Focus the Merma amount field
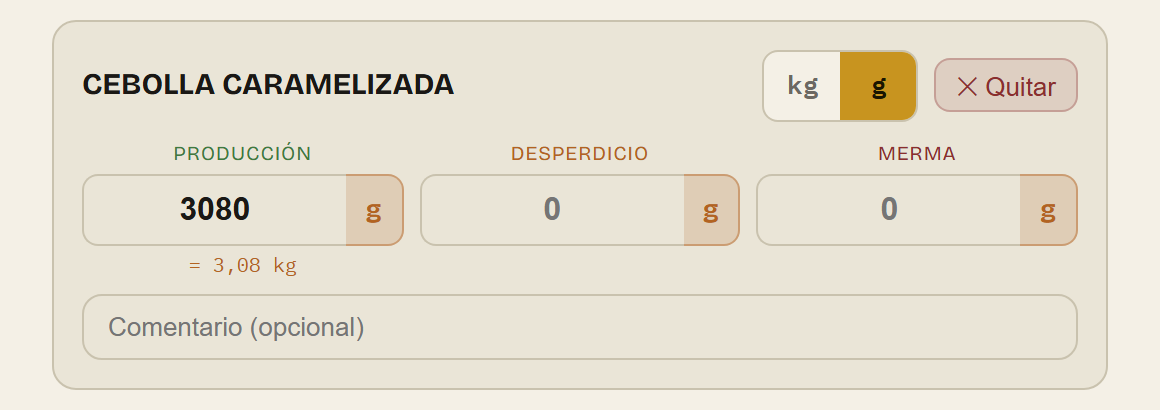 888,210
